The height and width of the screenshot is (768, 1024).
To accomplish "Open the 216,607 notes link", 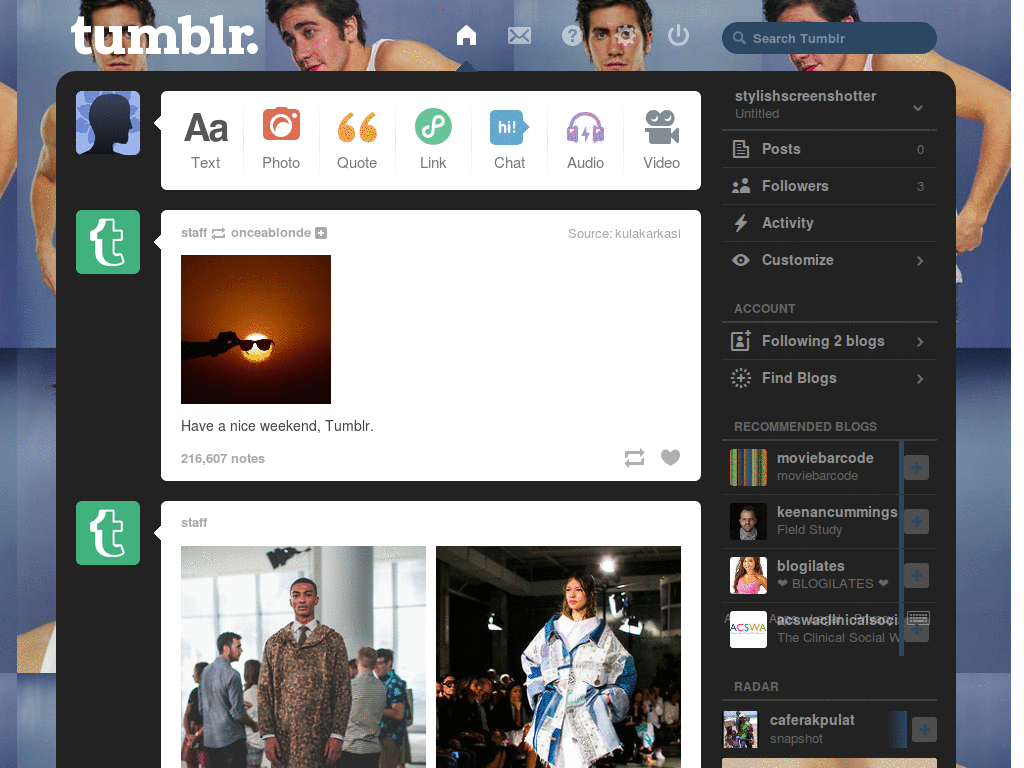I will pos(223,458).
